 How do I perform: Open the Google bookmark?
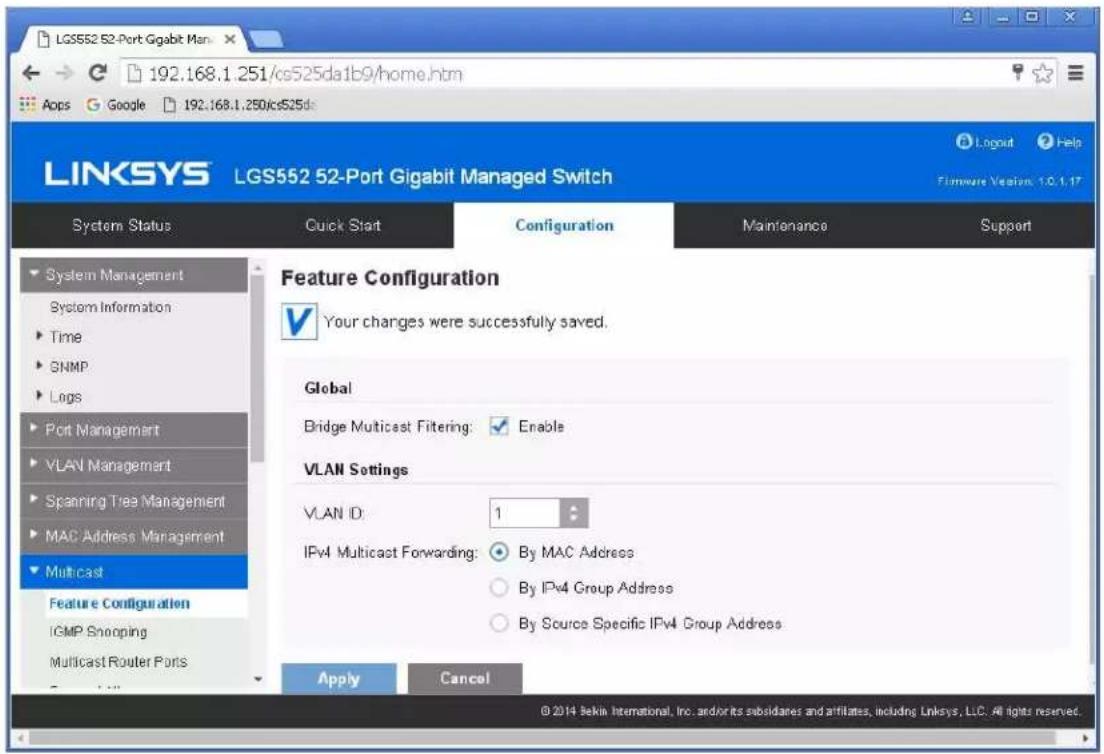(116, 105)
